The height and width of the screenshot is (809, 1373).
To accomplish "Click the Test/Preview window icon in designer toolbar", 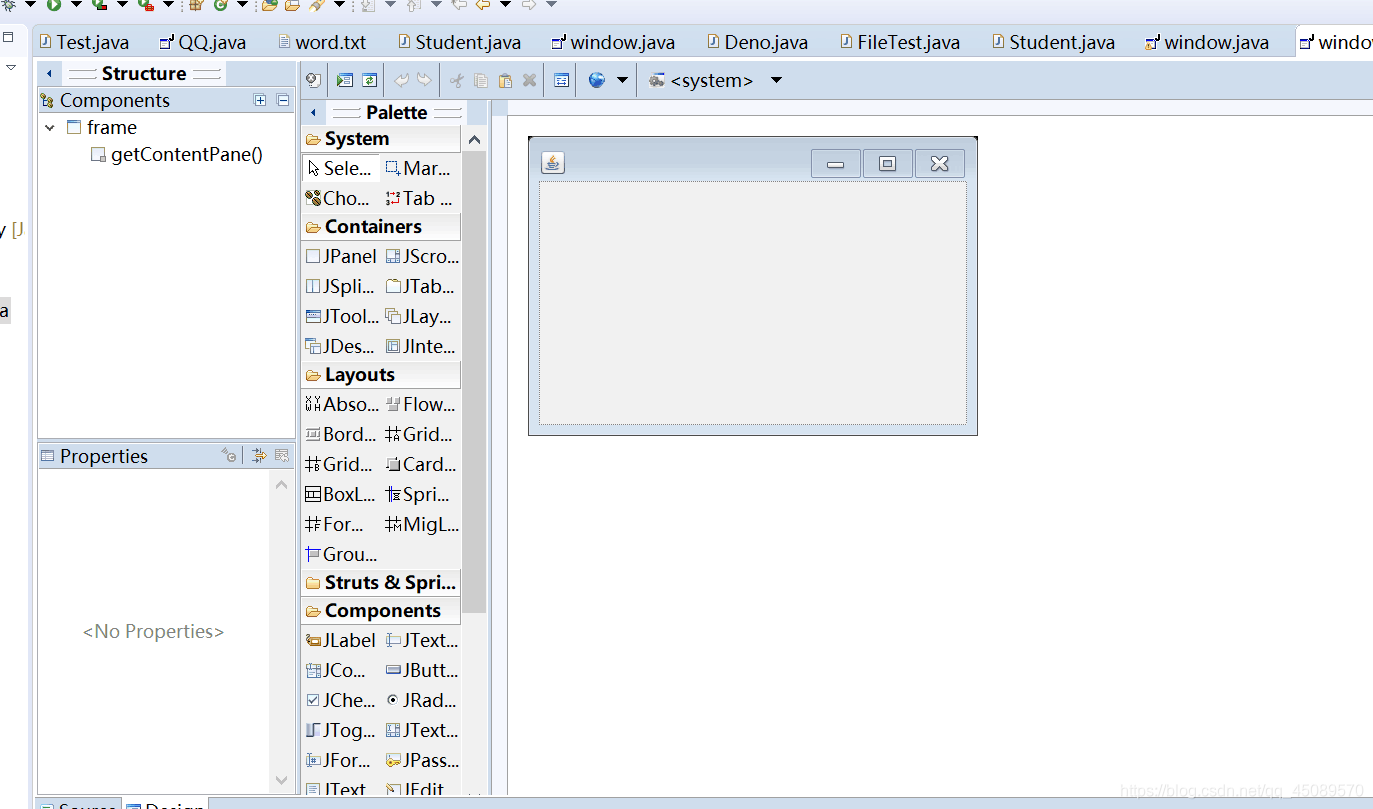I will click(344, 80).
